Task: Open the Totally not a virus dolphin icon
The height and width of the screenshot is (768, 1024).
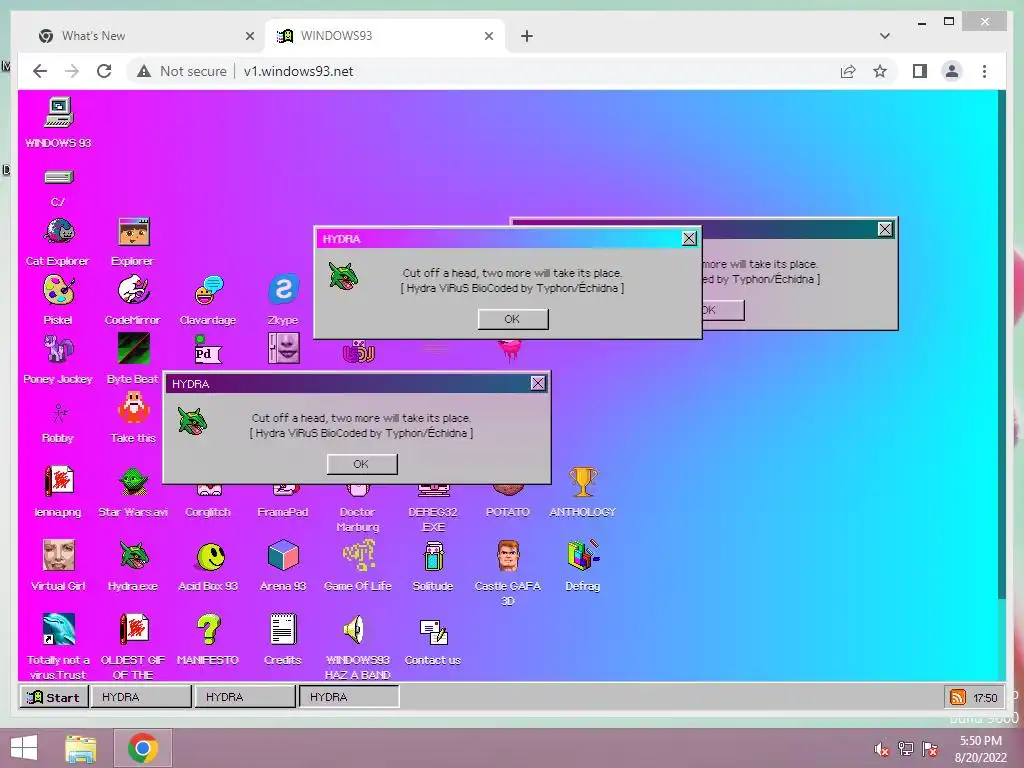Action: (59, 630)
